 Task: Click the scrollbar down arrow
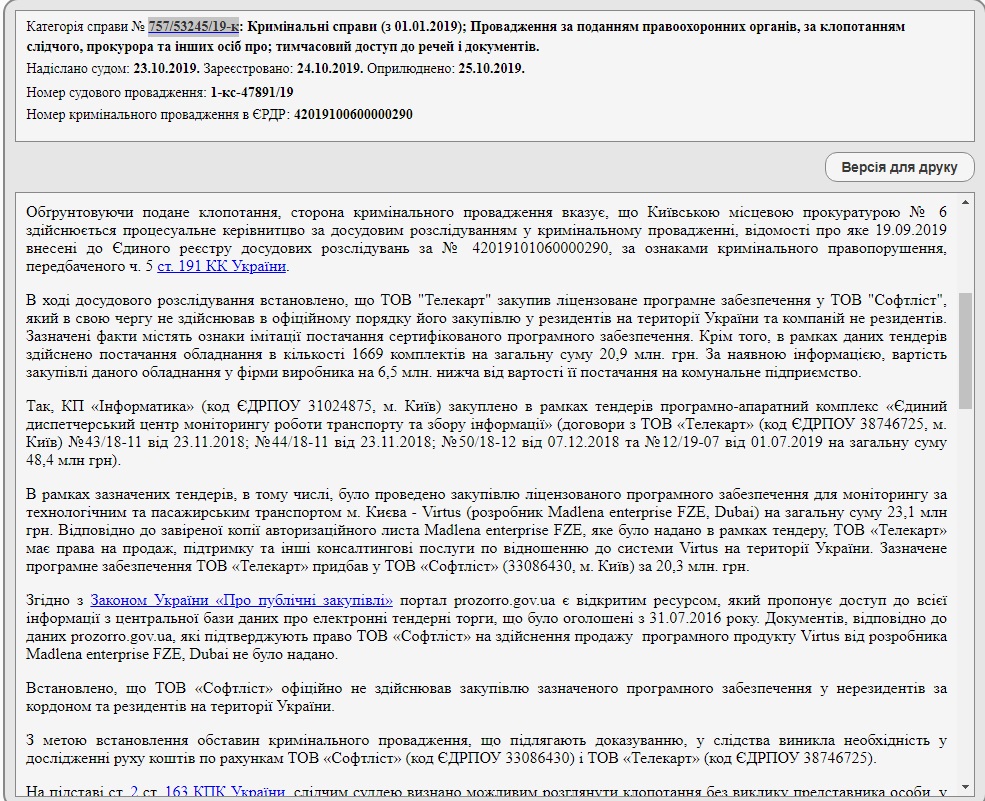coord(966,783)
